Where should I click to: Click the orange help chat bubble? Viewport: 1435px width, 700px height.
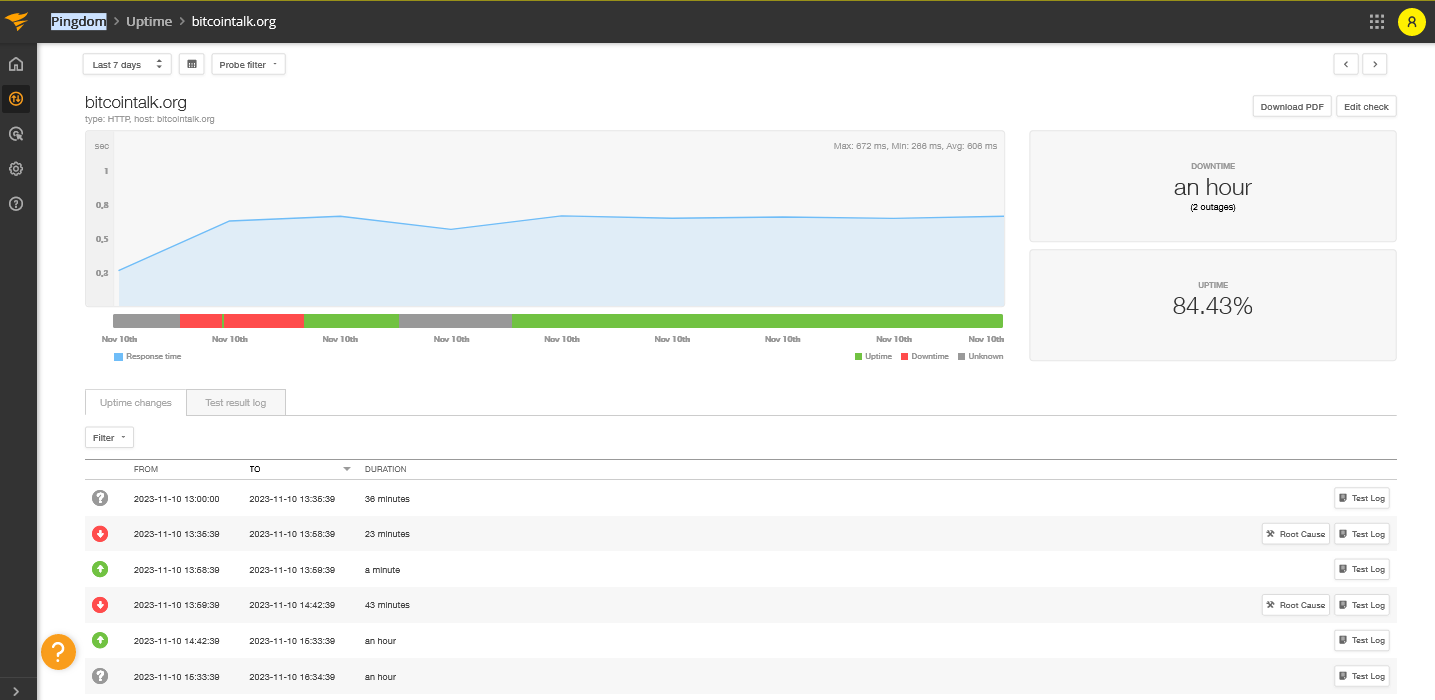click(x=58, y=653)
